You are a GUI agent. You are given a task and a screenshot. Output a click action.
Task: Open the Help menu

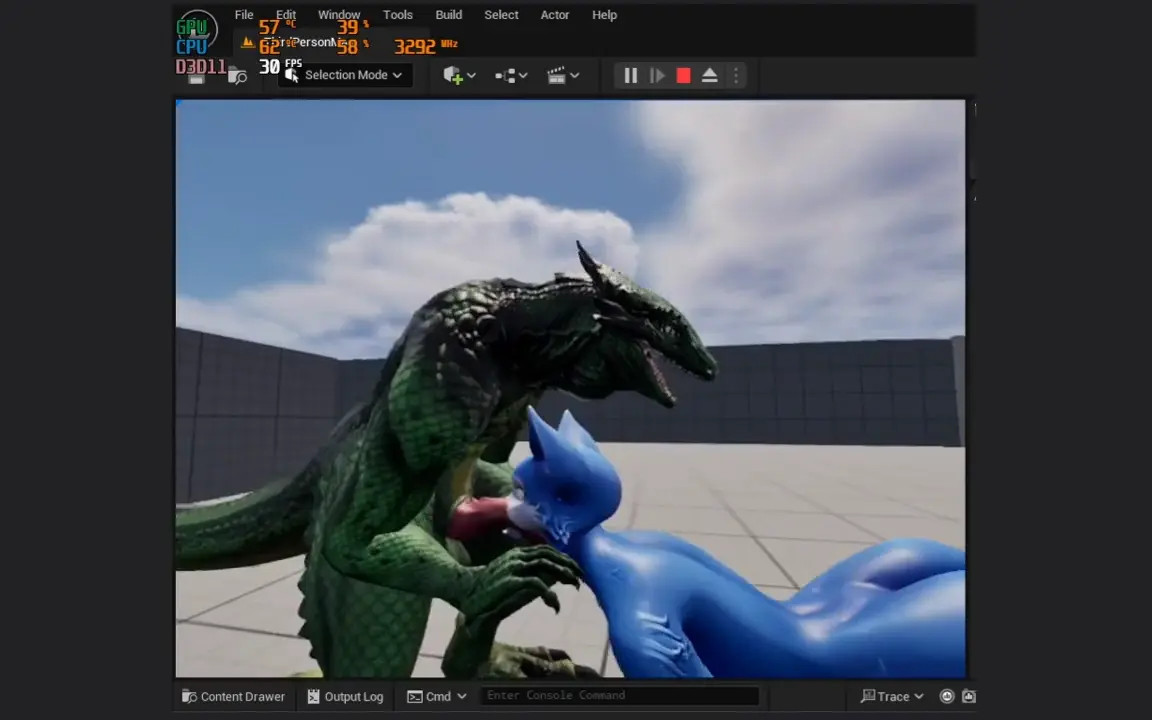coord(605,15)
